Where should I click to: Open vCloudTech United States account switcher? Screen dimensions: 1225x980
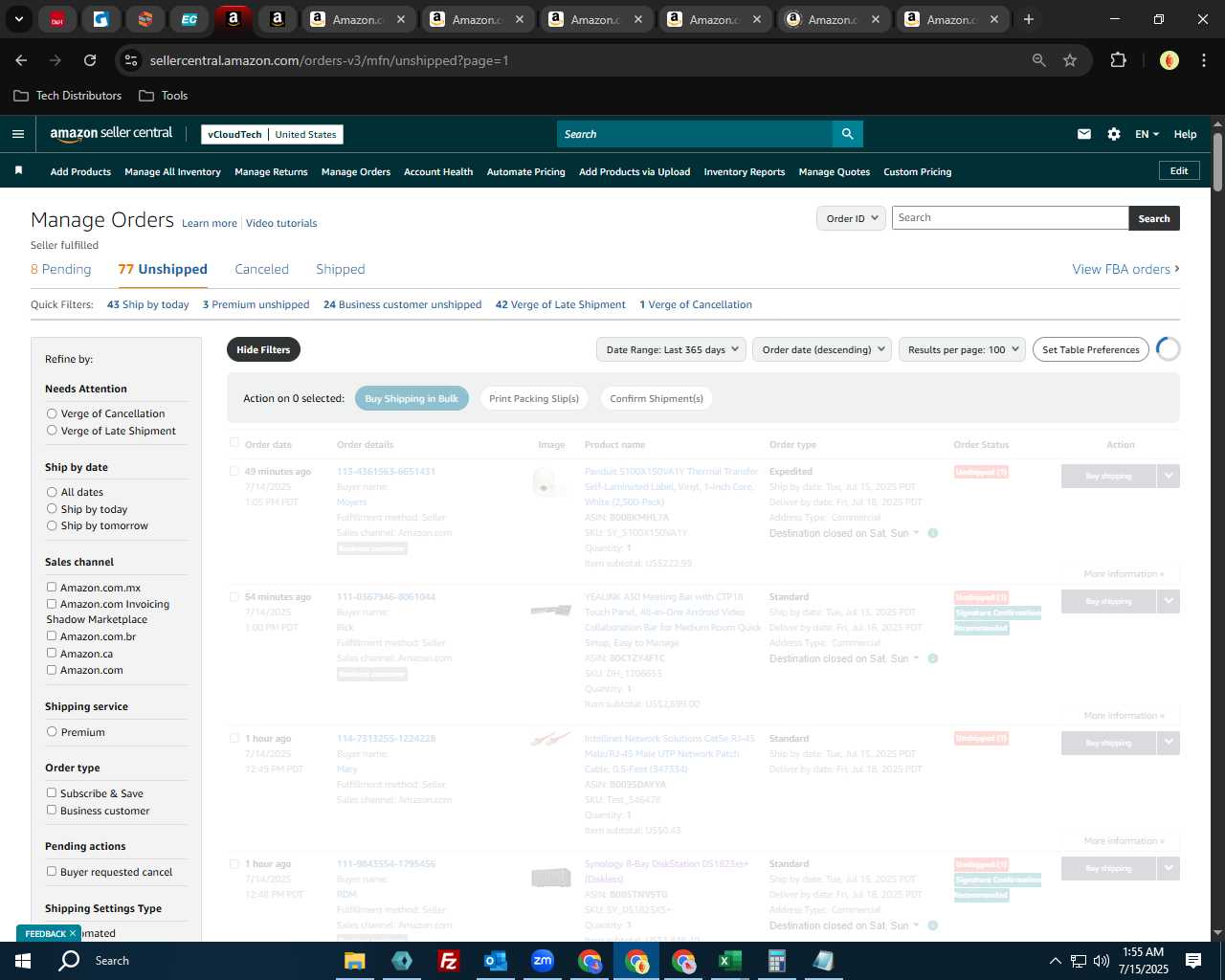pos(272,134)
